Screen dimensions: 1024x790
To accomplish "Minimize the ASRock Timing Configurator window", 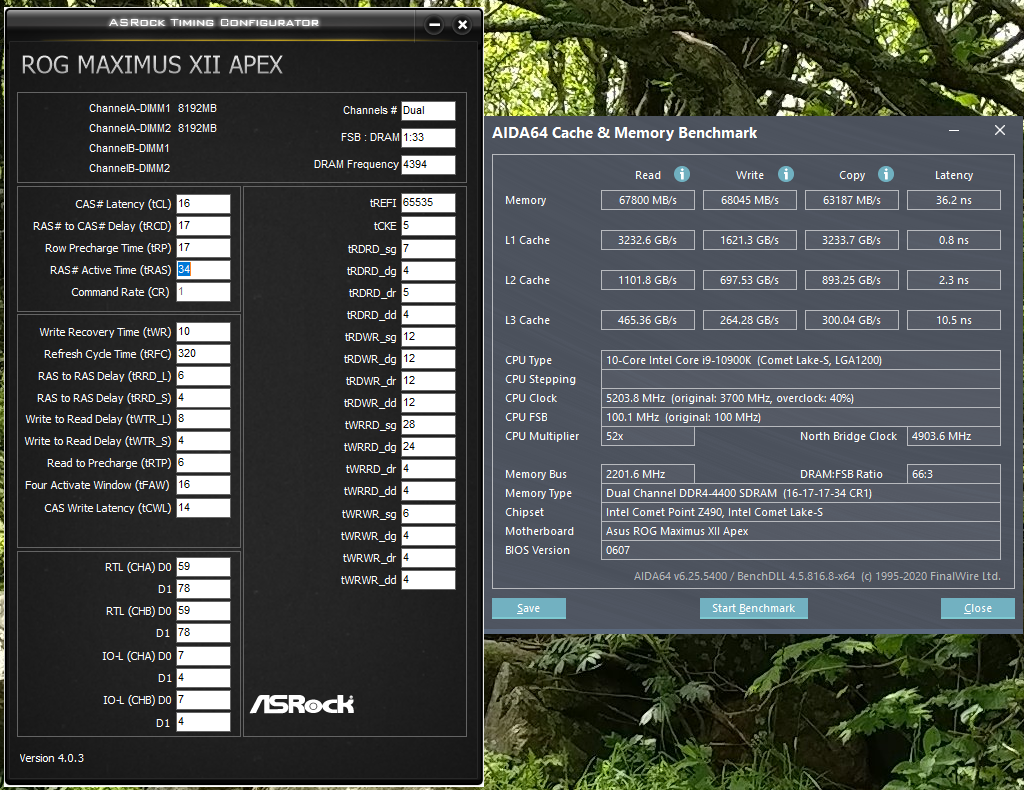I will (x=434, y=25).
